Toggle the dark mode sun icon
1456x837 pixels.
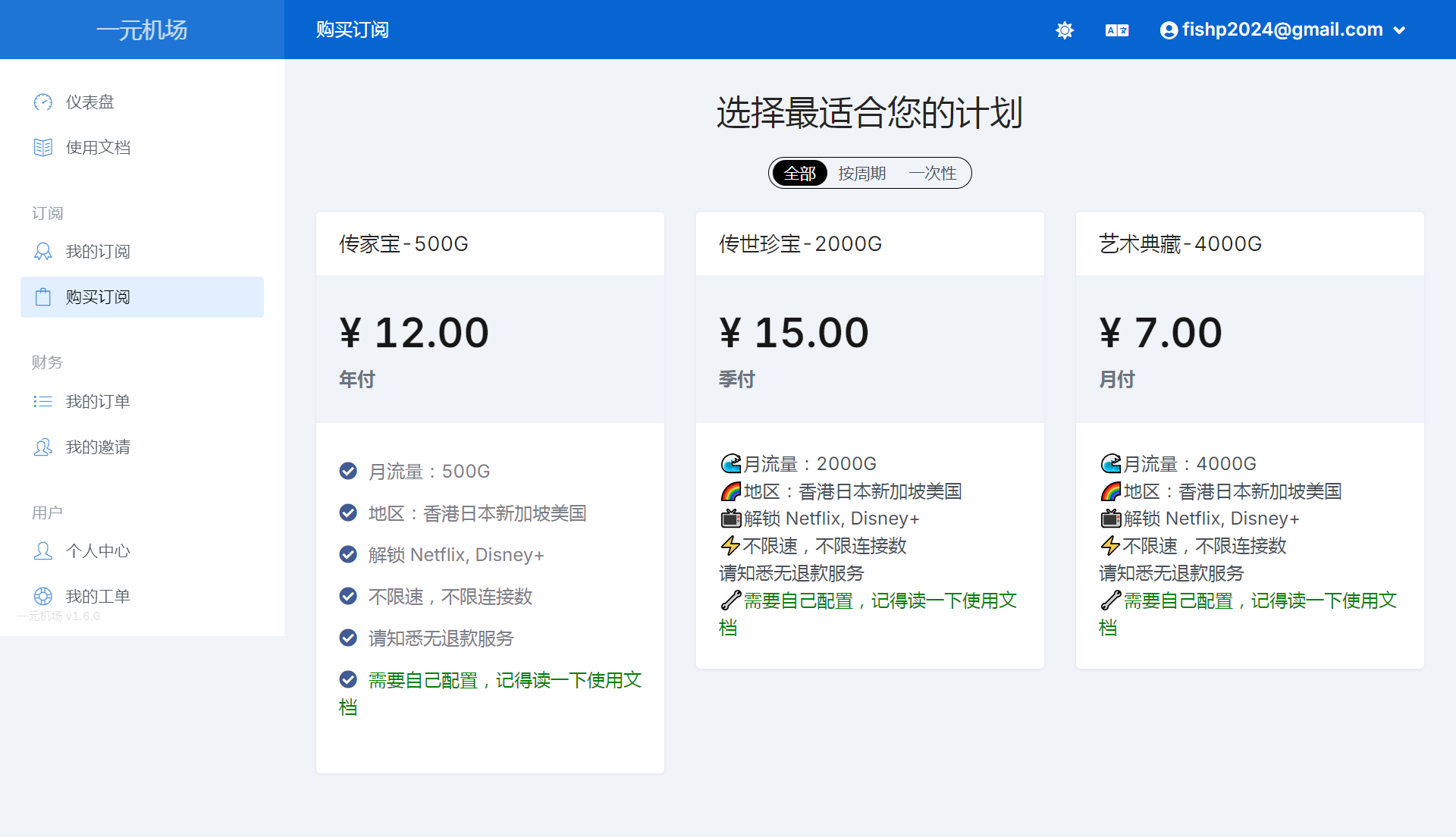[x=1065, y=30]
